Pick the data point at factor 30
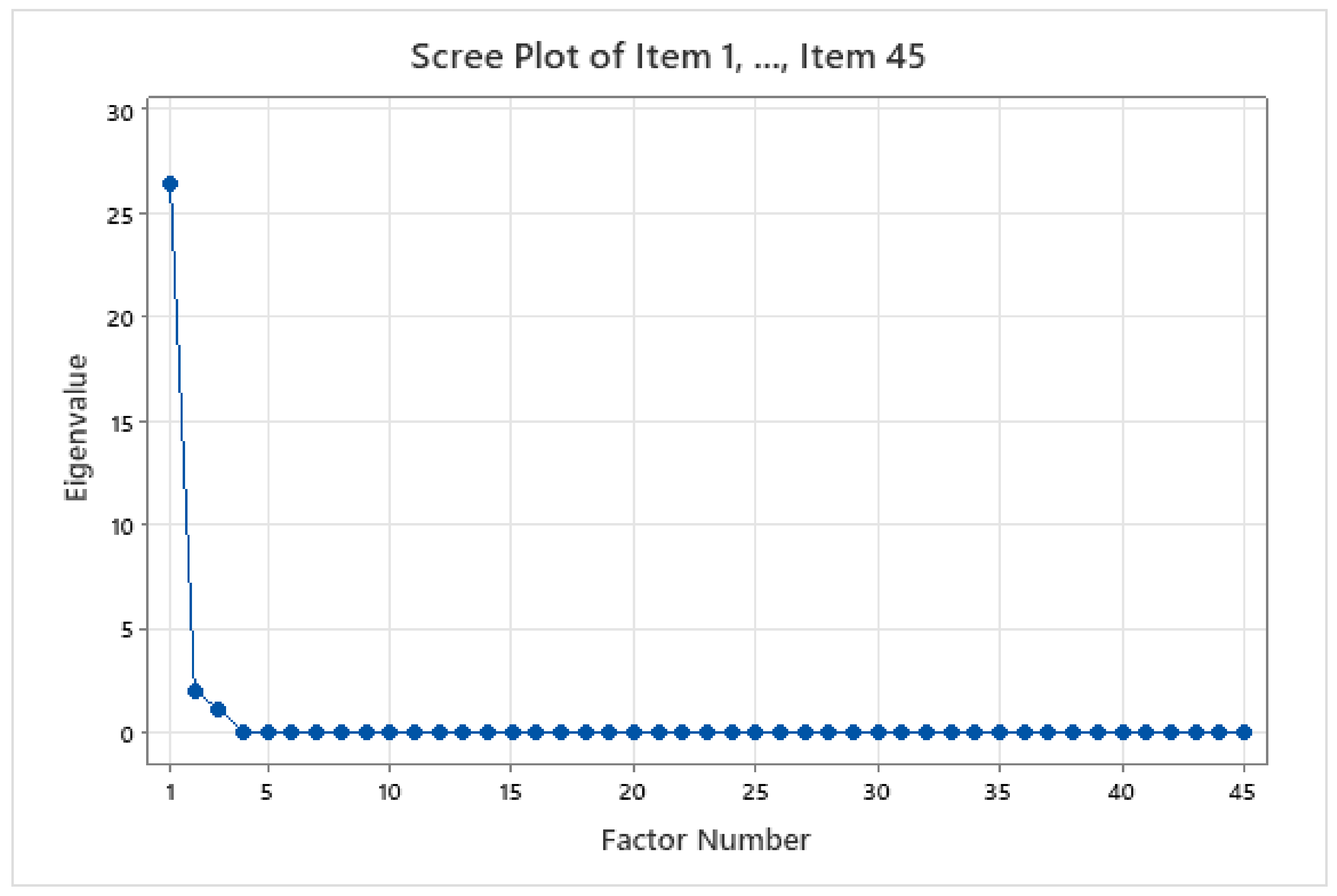The height and width of the screenshot is (896, 1337). pos(878,732)
